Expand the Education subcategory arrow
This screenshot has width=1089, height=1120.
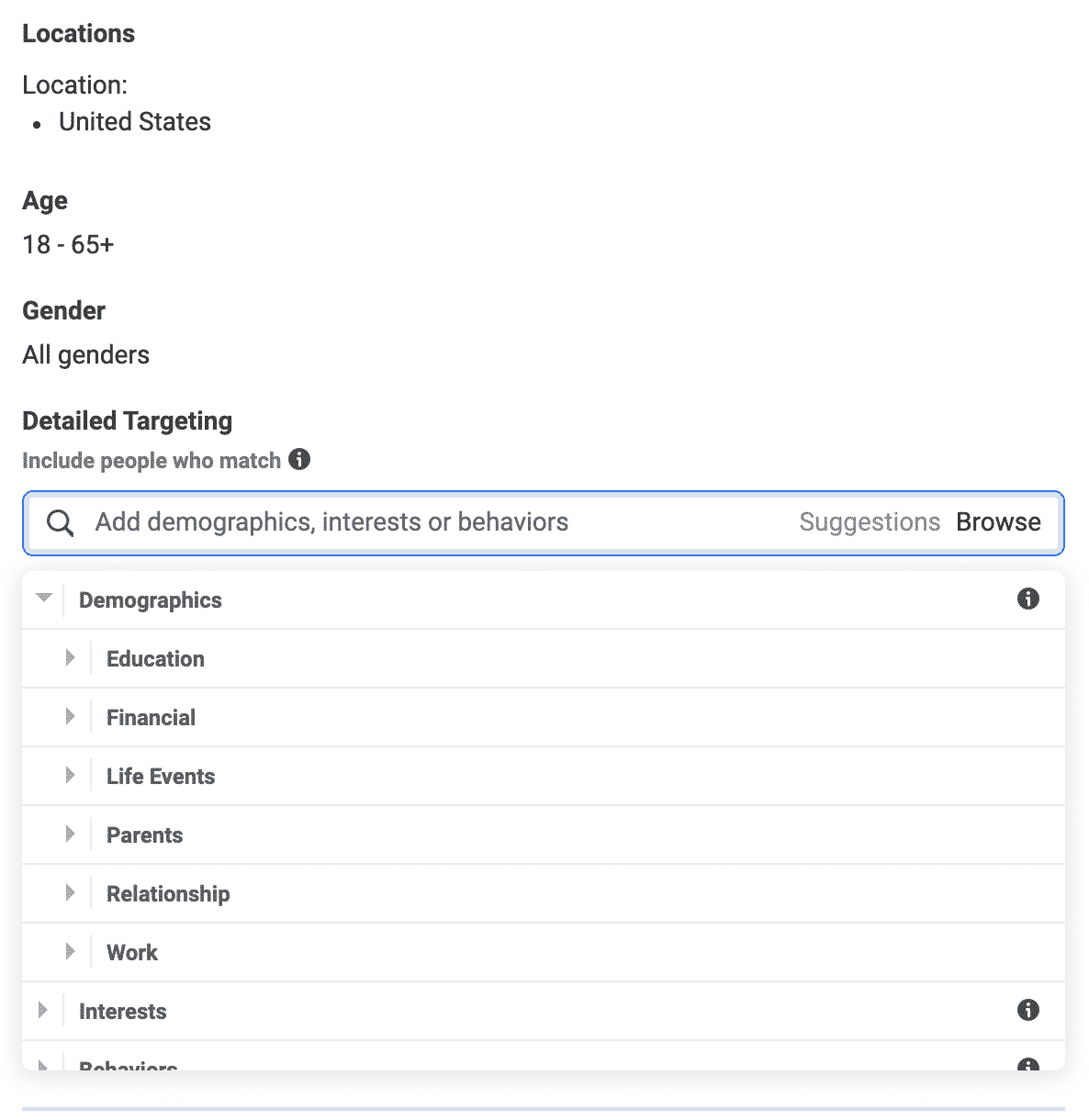70,657
